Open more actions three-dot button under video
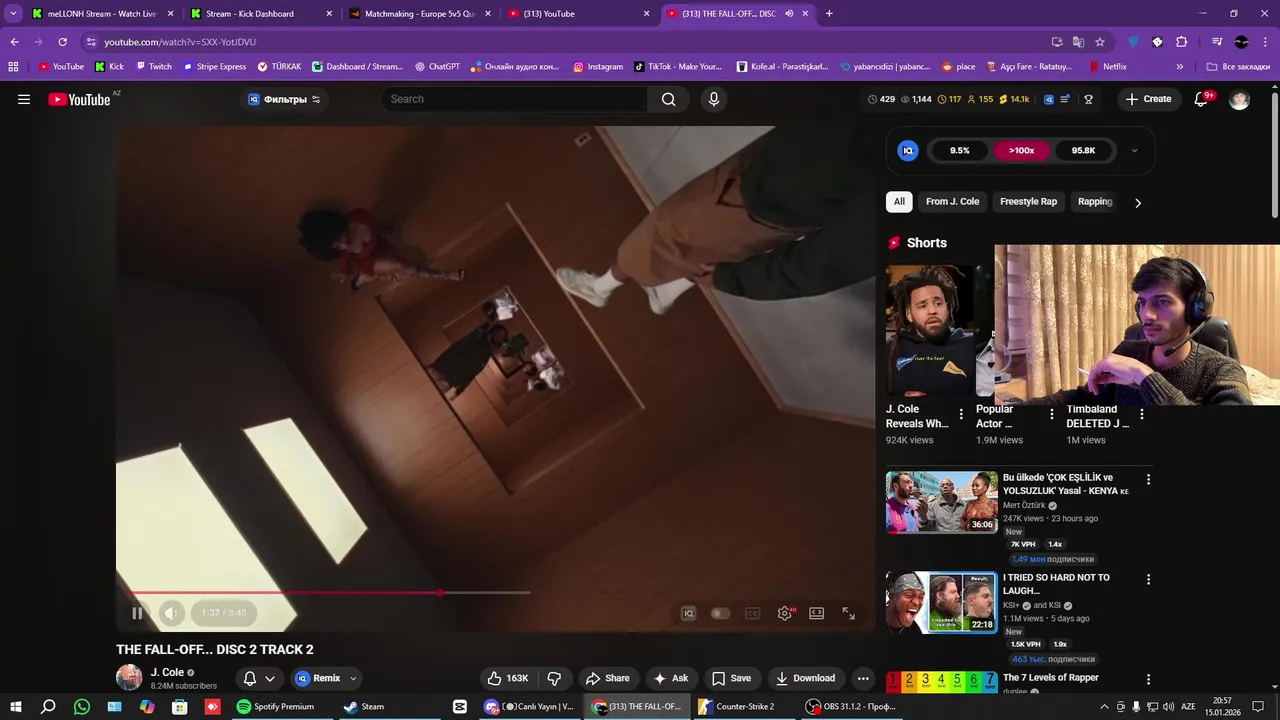Screen dimensions: 1280x720 [x=863, y=678]
